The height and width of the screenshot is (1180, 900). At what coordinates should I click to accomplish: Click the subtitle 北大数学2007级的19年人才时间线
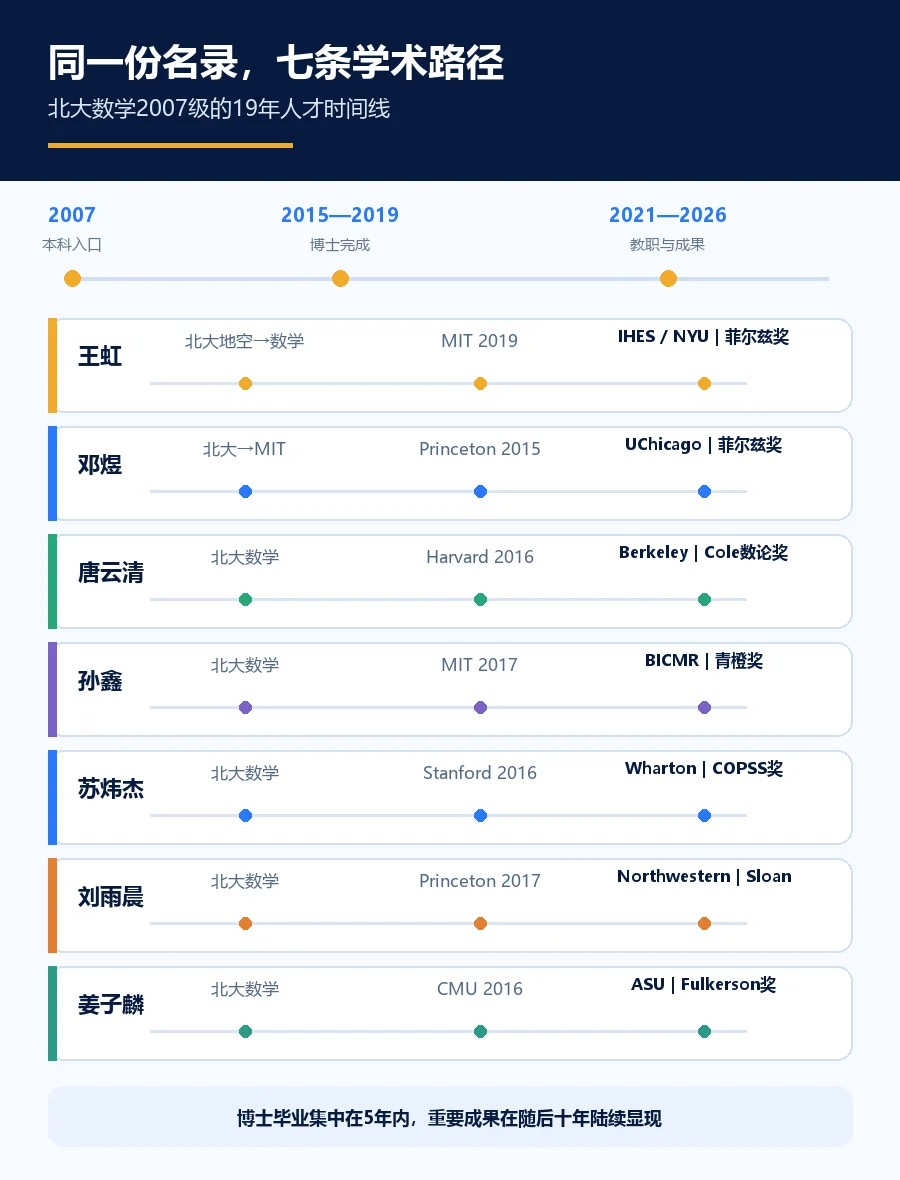coord(219,108)
